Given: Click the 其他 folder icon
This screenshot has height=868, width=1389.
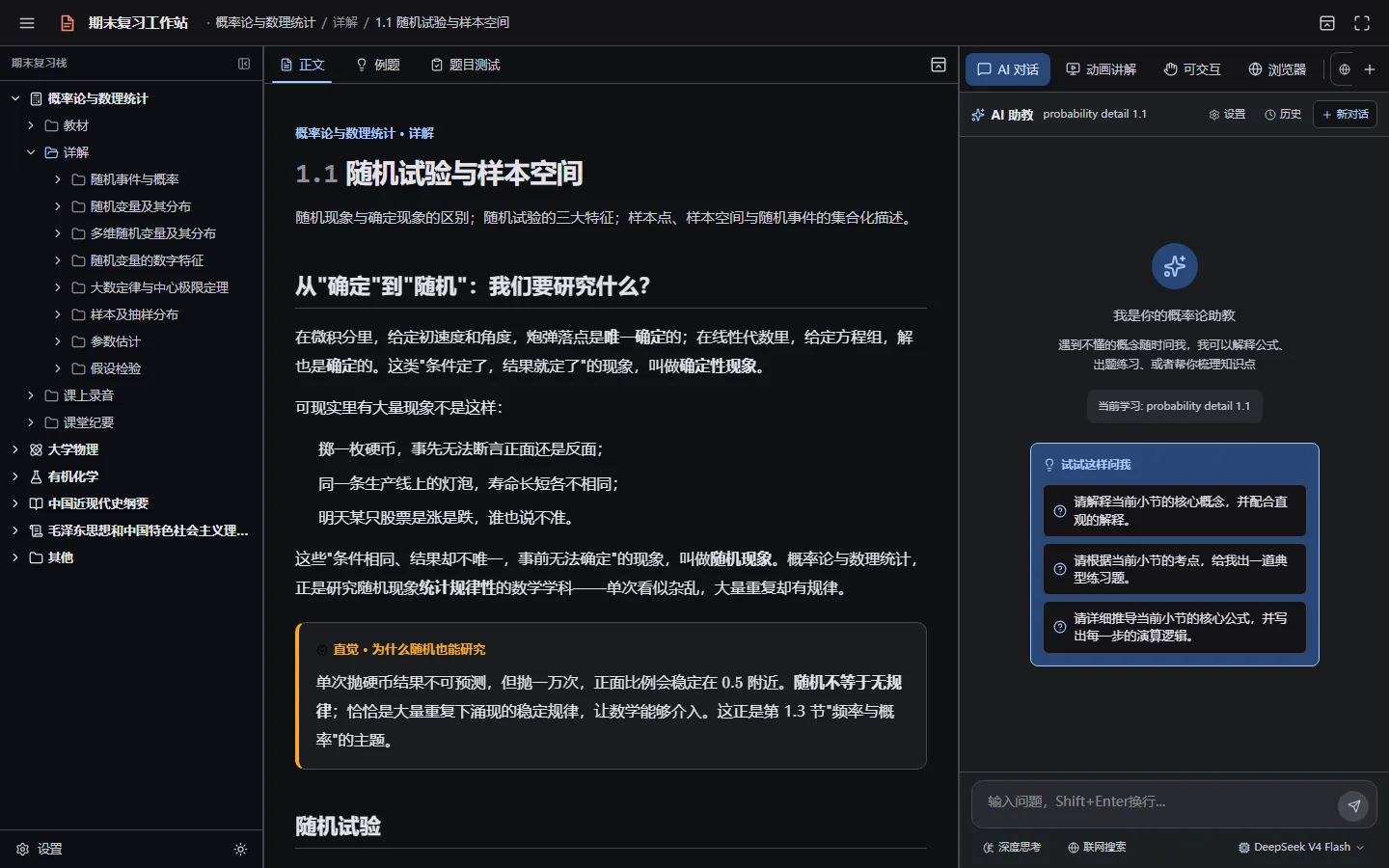Looking at the screenshot, I should point(37,557).
